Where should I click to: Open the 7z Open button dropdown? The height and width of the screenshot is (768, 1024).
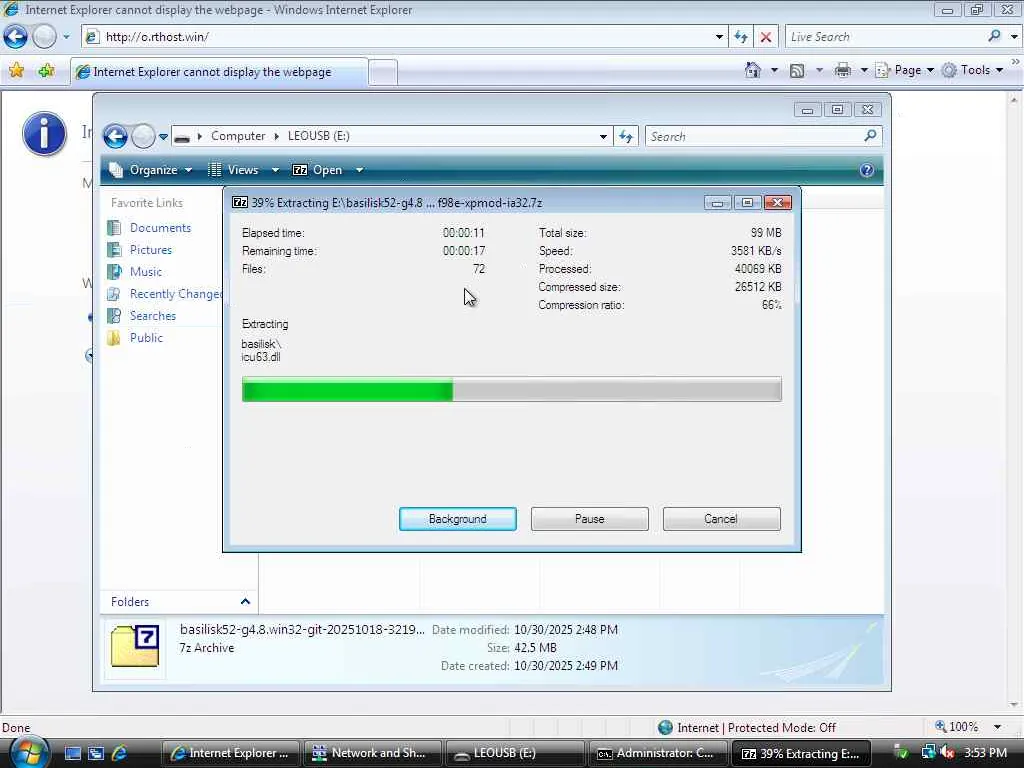coord(359,170)
